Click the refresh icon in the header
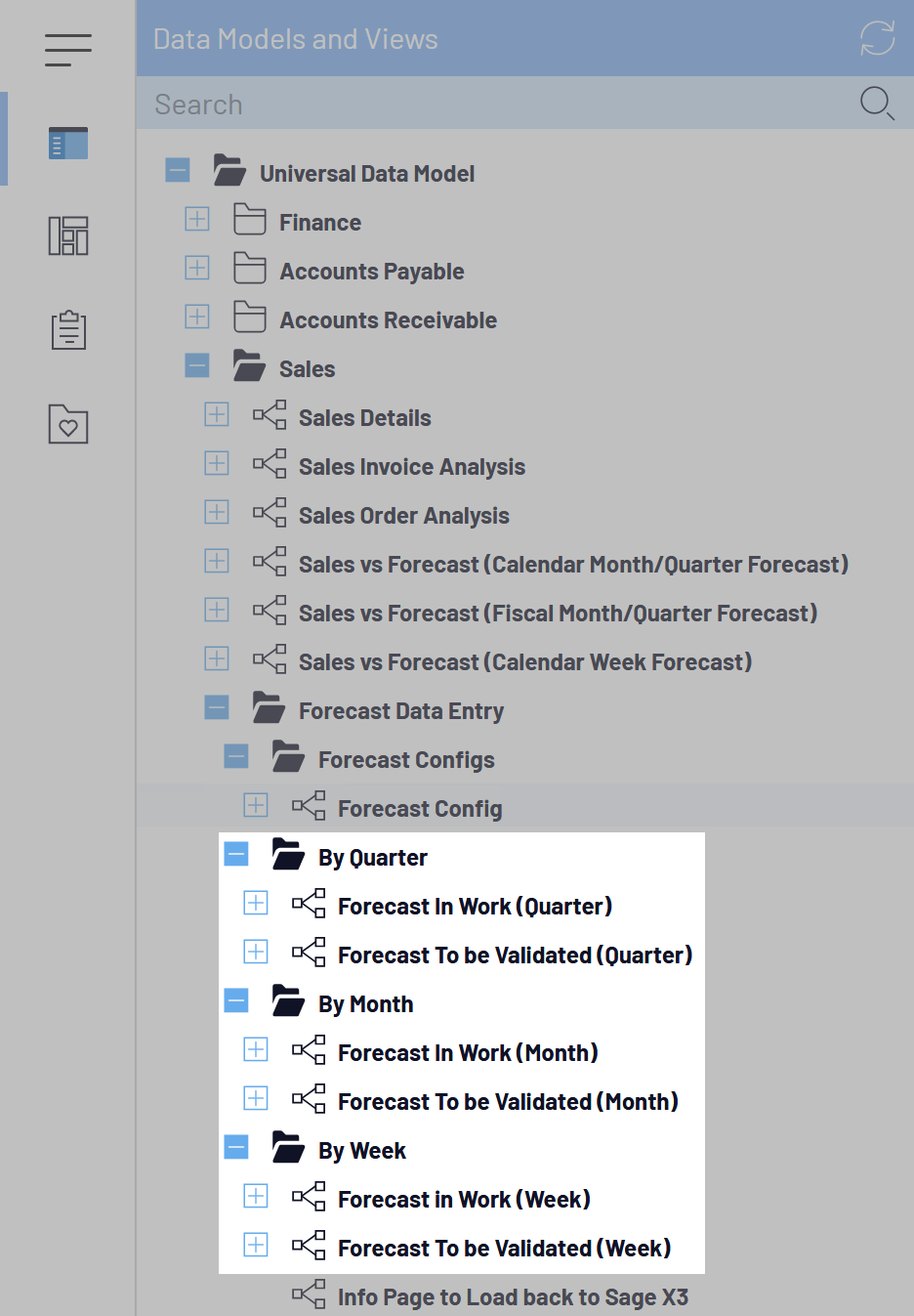914x1316 pixels. pyautogui.click(x=877, y=39)
